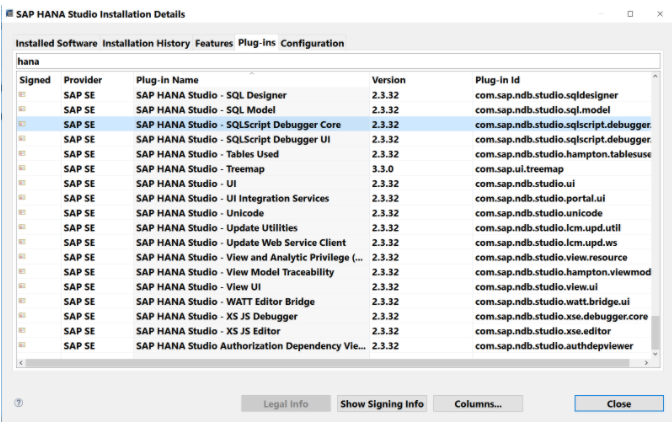Click signed icon for Authorization Dependency Viewer row
Screen dimensions: 672x426
click(x=22, y=345)
